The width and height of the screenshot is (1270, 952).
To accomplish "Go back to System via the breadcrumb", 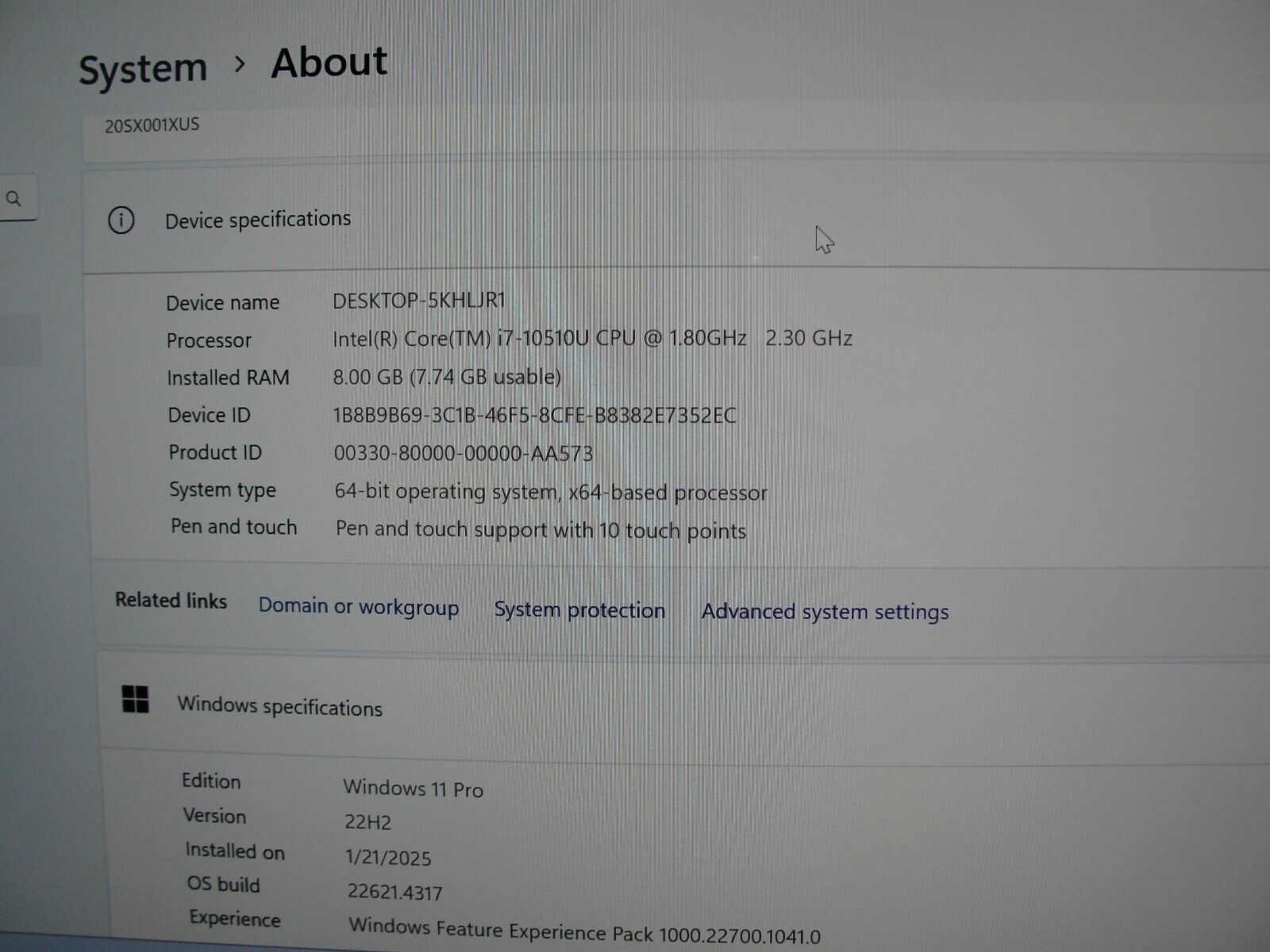I will [143, 69].
